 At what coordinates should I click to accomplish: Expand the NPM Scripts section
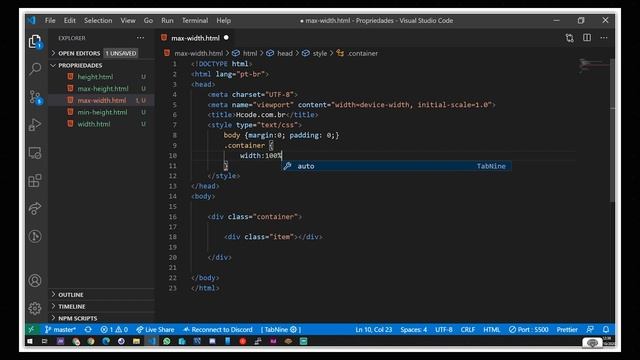78,318
